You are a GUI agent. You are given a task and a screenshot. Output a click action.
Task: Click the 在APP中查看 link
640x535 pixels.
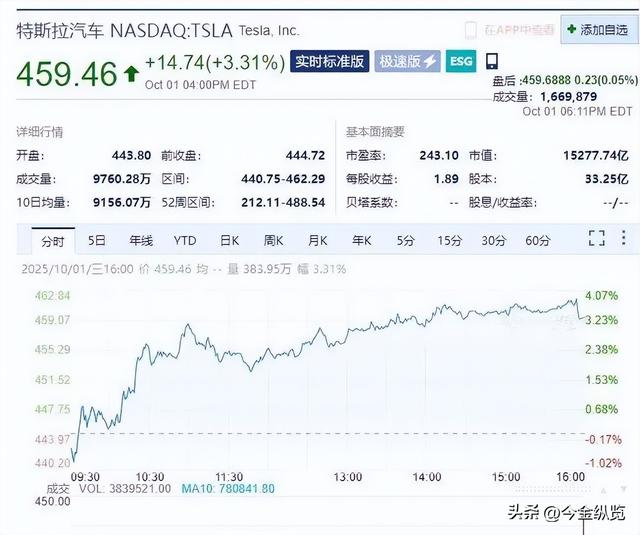pos(519,30)
